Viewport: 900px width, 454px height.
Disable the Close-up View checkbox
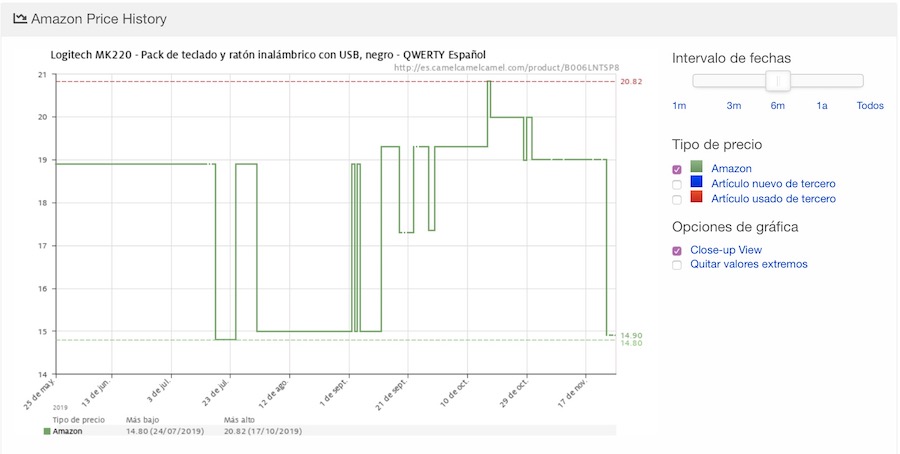(x=677, y=251)
